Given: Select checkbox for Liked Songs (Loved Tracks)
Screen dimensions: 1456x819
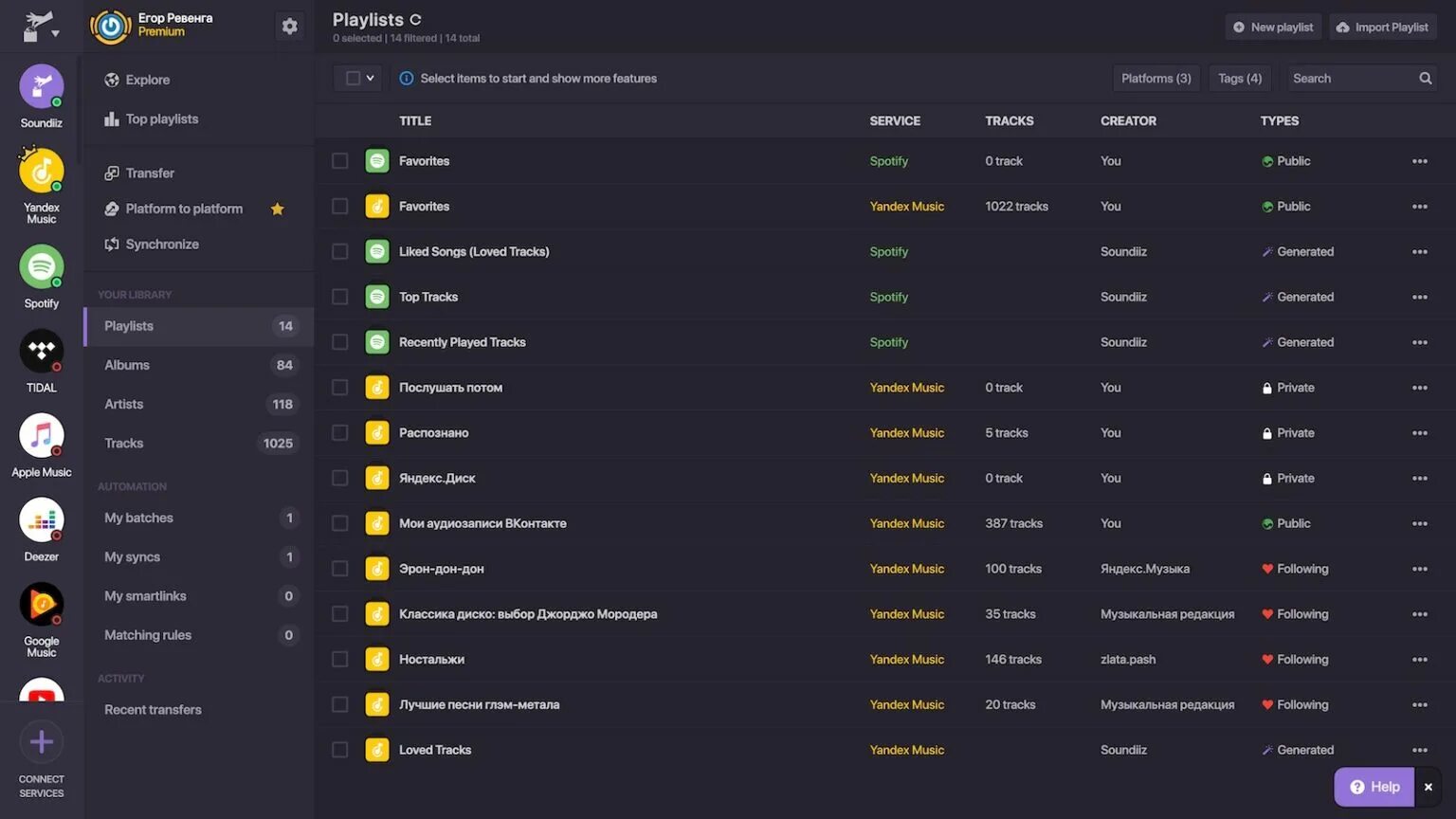Looking at the screenshot, I should [x=339, y=251].
